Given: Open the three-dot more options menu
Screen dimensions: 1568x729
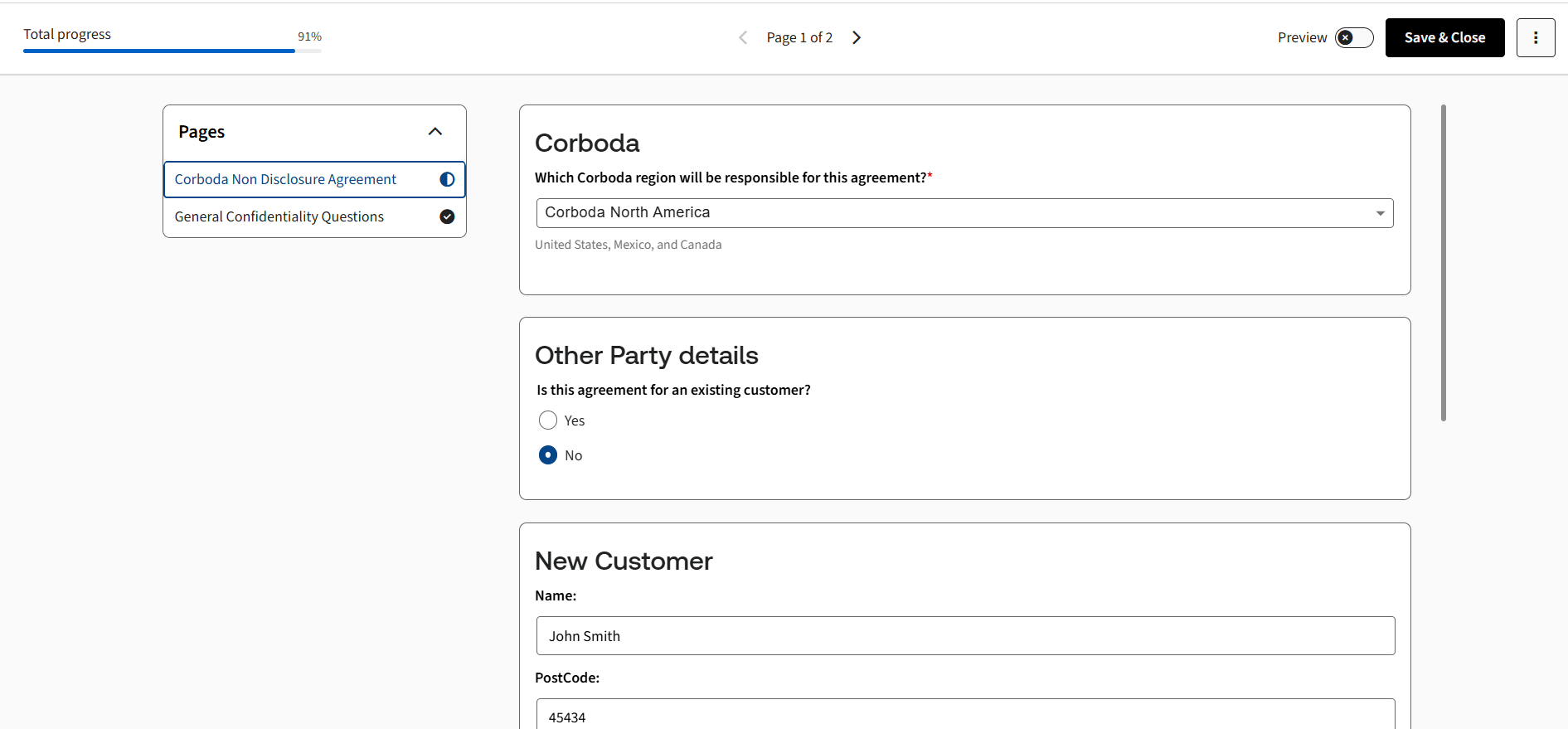Looking at the screenshot, I should [x=1535, y=37].
